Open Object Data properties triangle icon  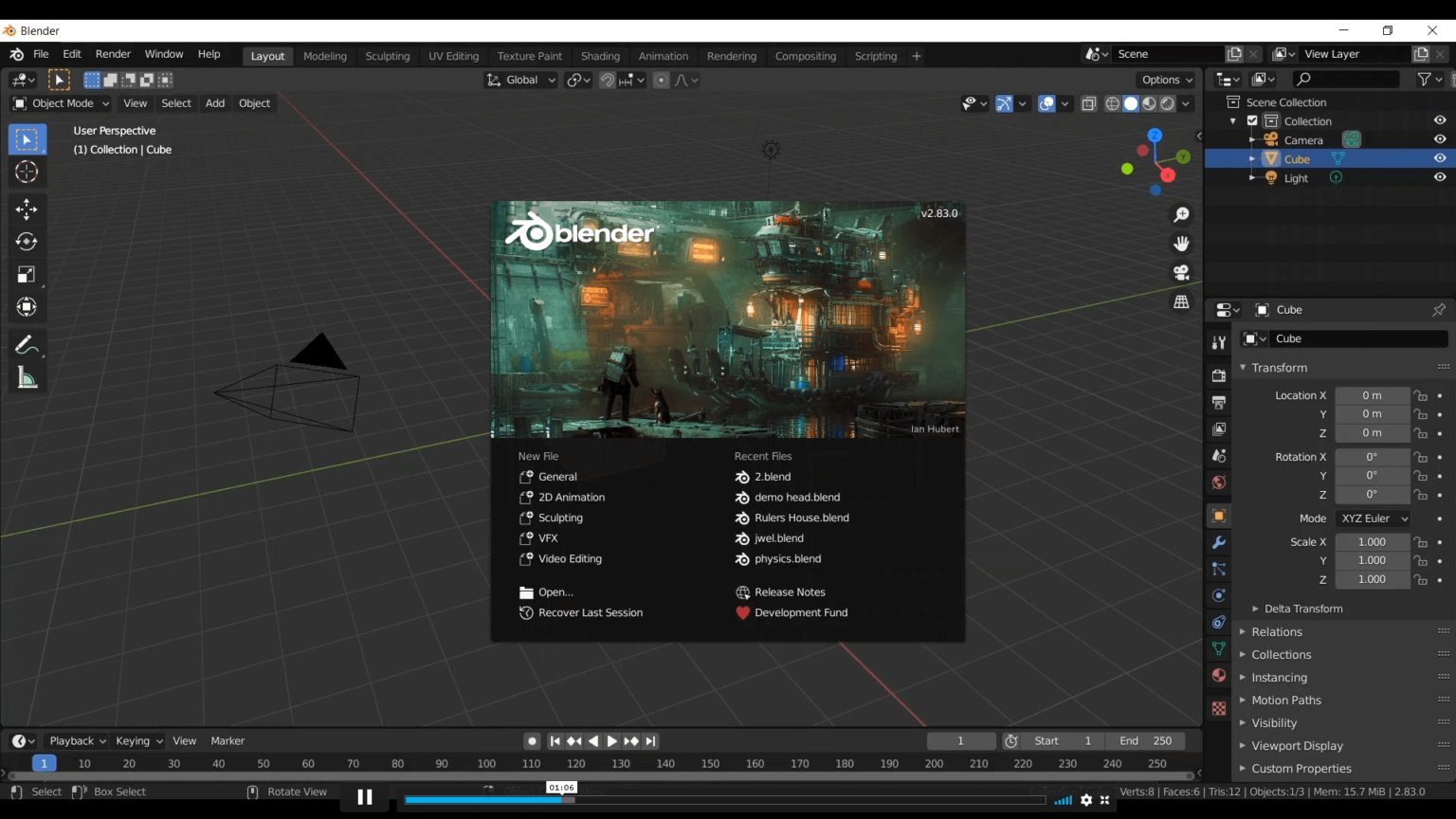[1219, 648]
